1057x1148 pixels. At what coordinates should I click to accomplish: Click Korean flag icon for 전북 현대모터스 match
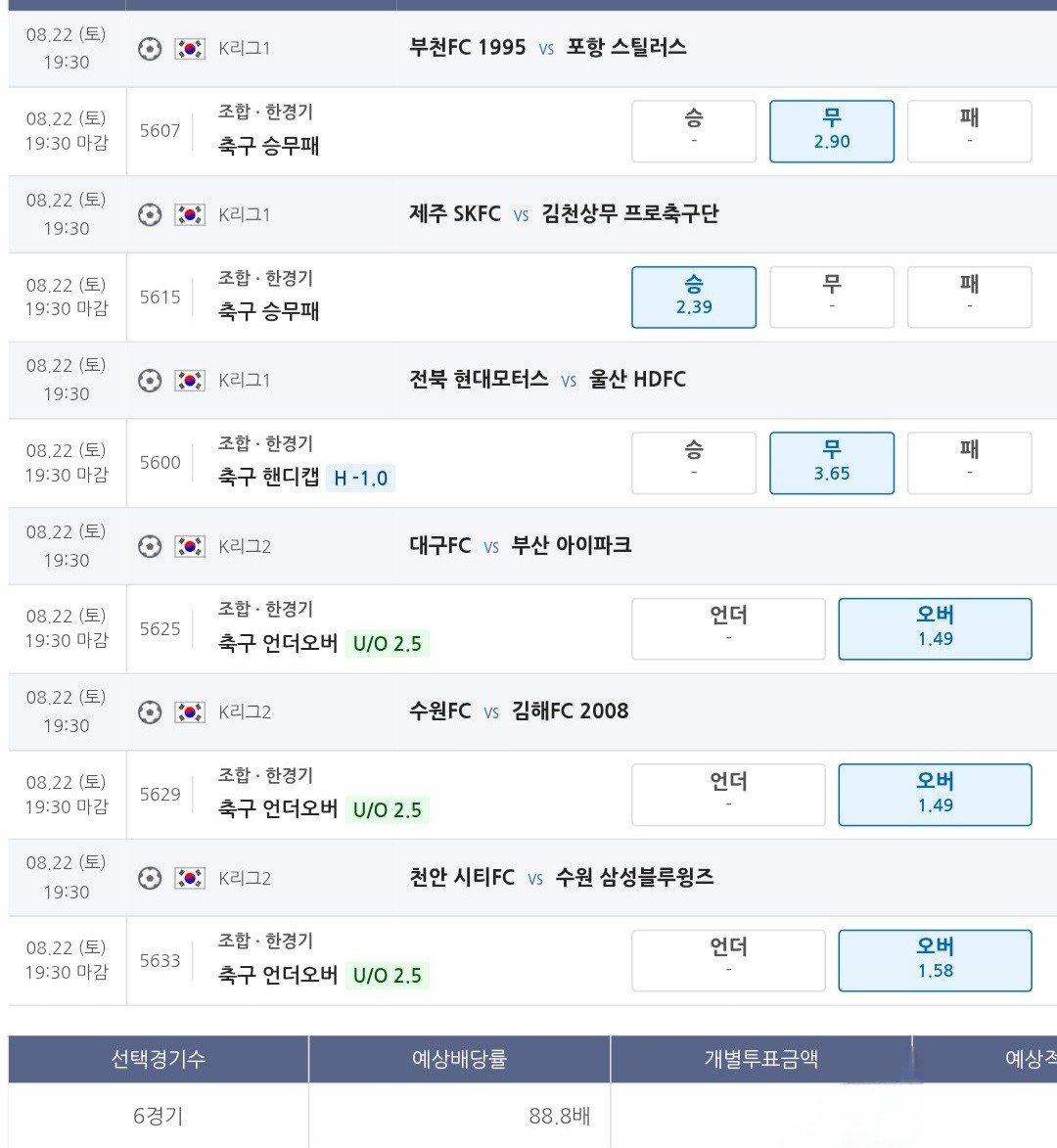tap(190, 381)
